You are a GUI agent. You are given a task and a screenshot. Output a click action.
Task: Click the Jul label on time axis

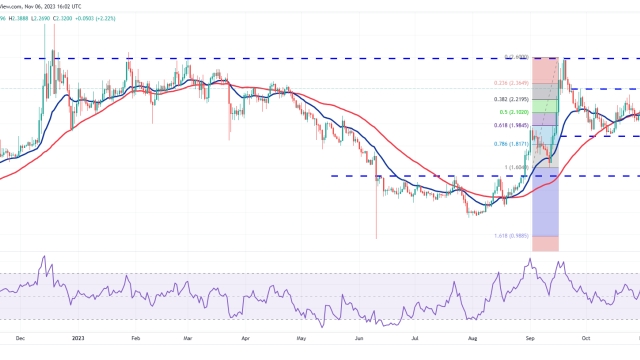[415, 338]
